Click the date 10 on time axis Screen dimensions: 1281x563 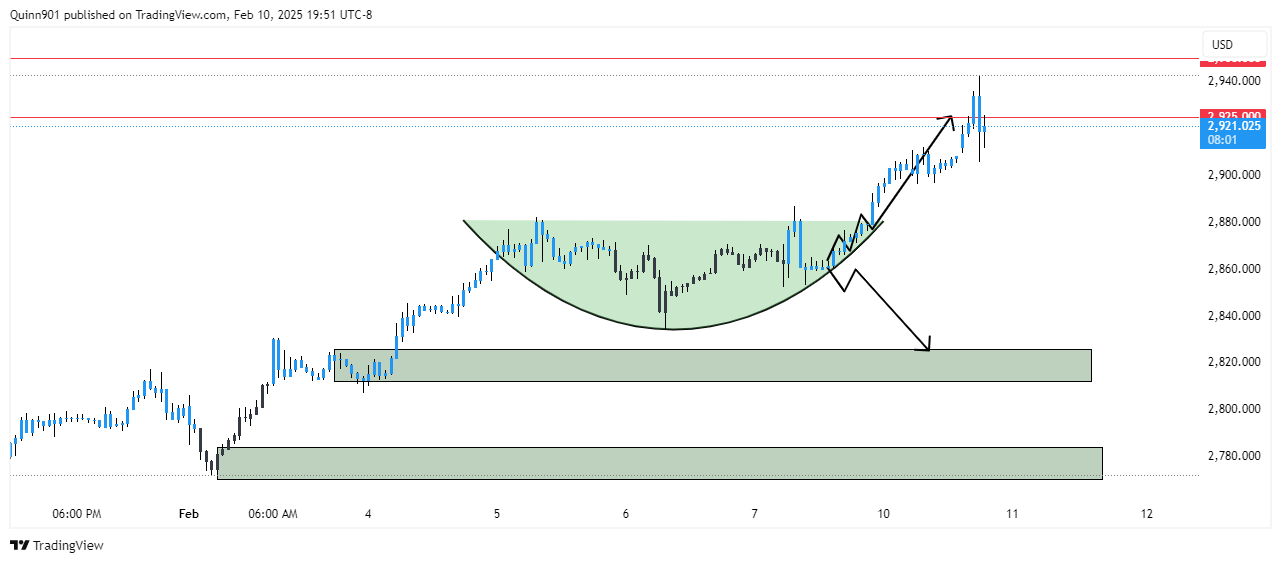click(x=884, y=514)
